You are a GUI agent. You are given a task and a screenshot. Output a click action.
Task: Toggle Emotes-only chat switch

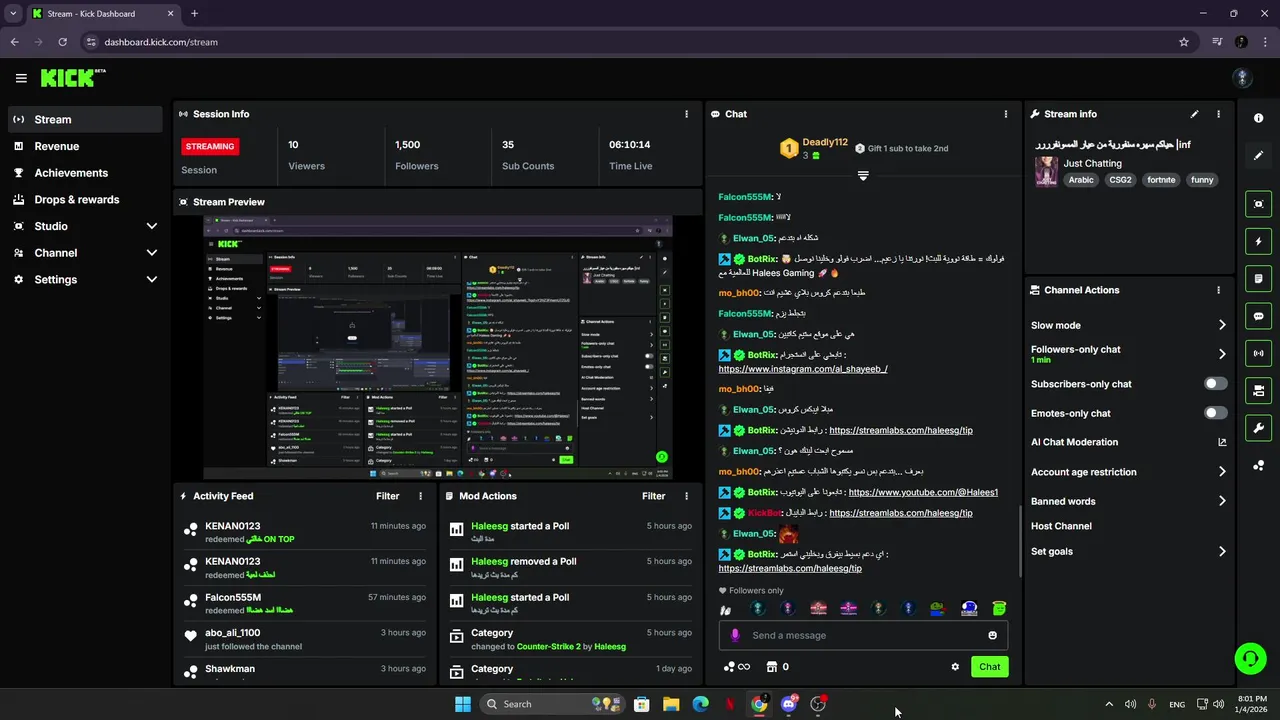[x=1216, y=413]
